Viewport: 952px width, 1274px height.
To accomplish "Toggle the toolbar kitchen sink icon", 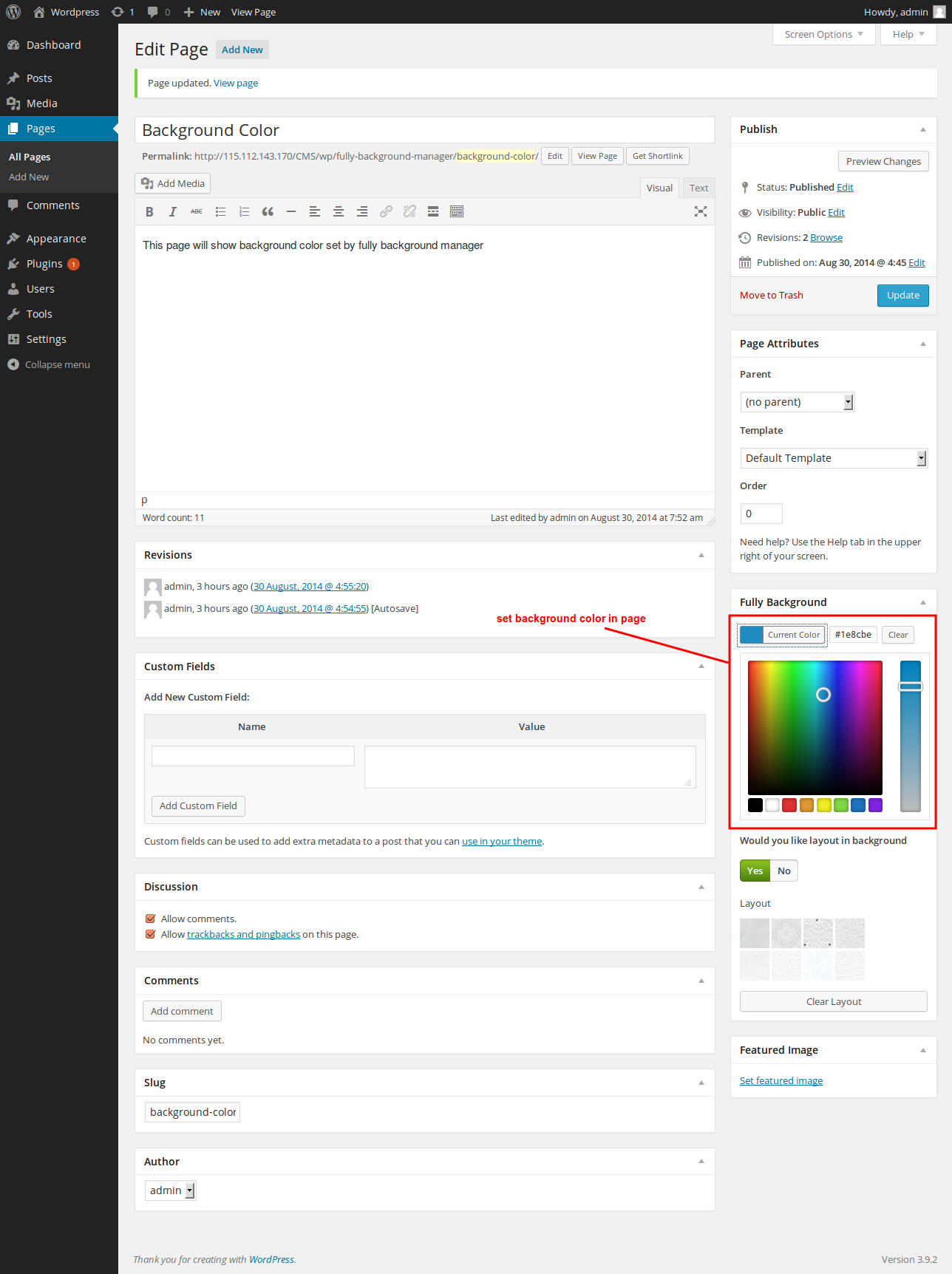I will [x=457, y=212].
